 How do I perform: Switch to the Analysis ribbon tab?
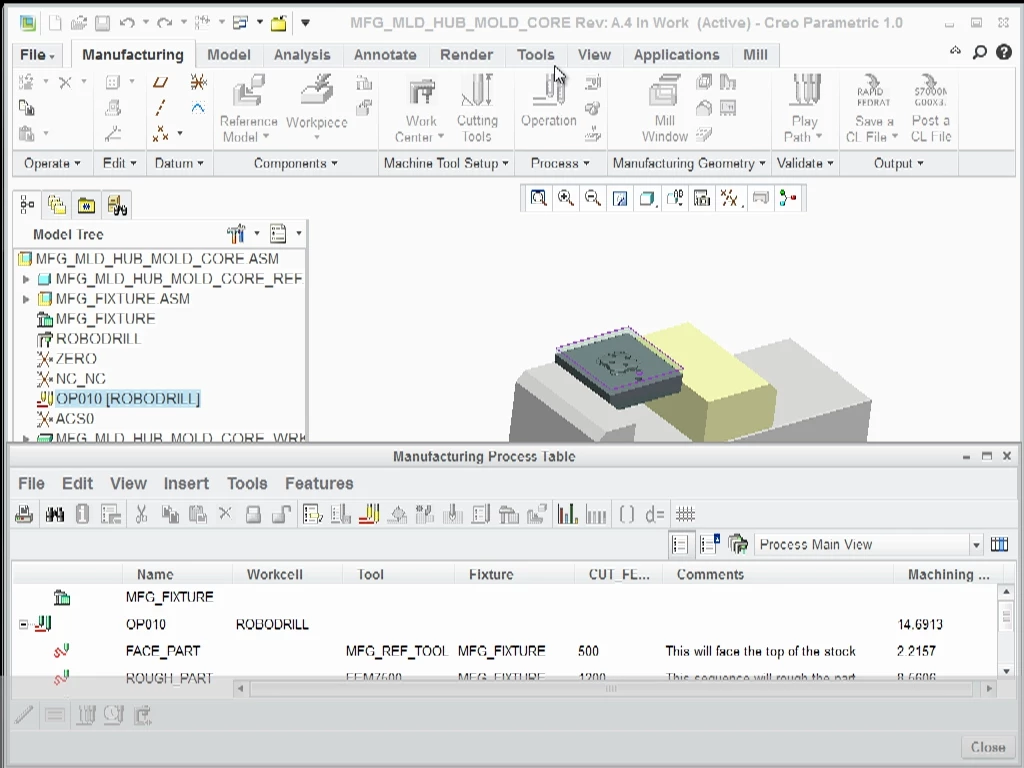(302, 55)
